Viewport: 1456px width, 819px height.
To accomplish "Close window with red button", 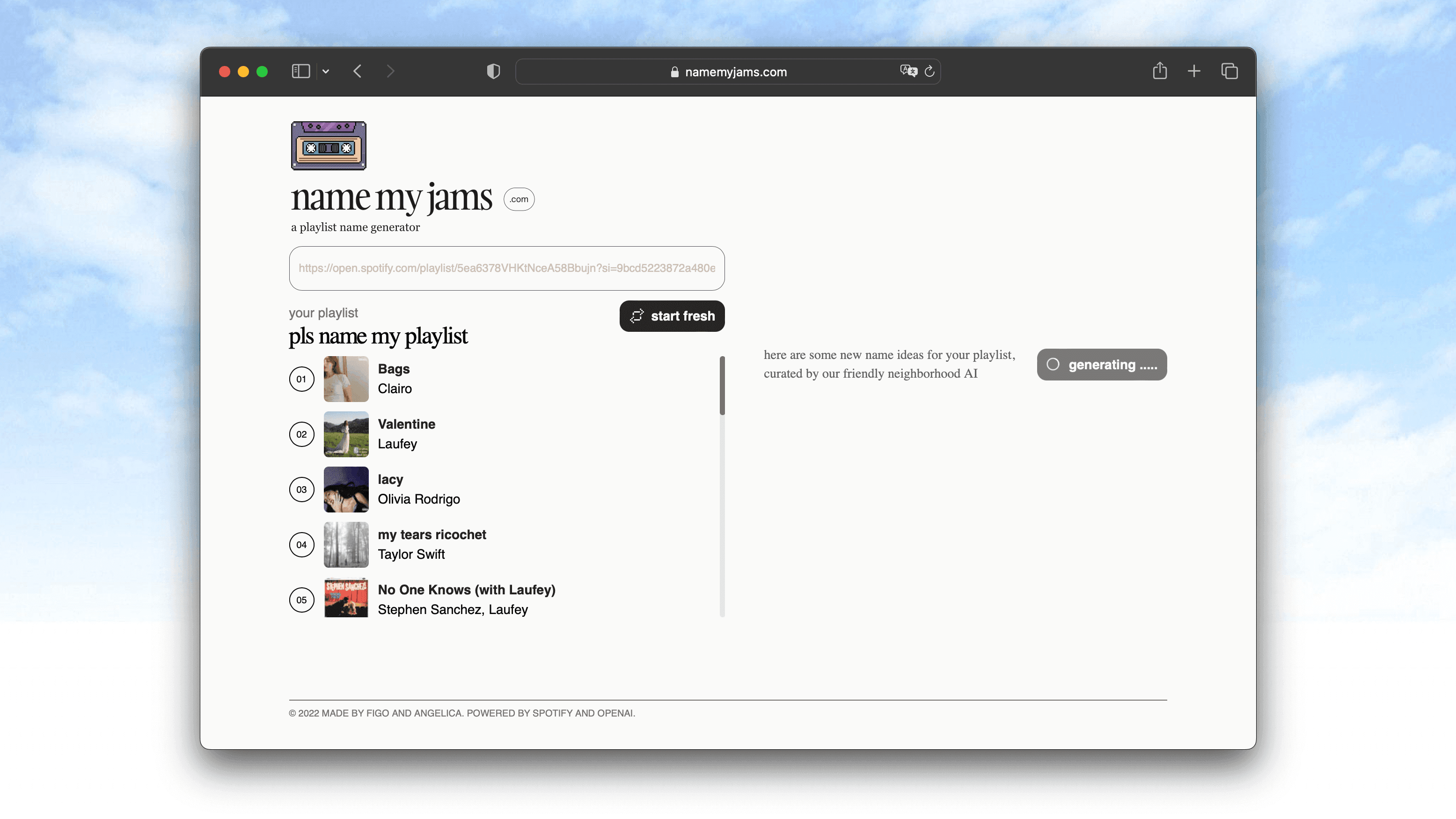I will tap(224, 72).
